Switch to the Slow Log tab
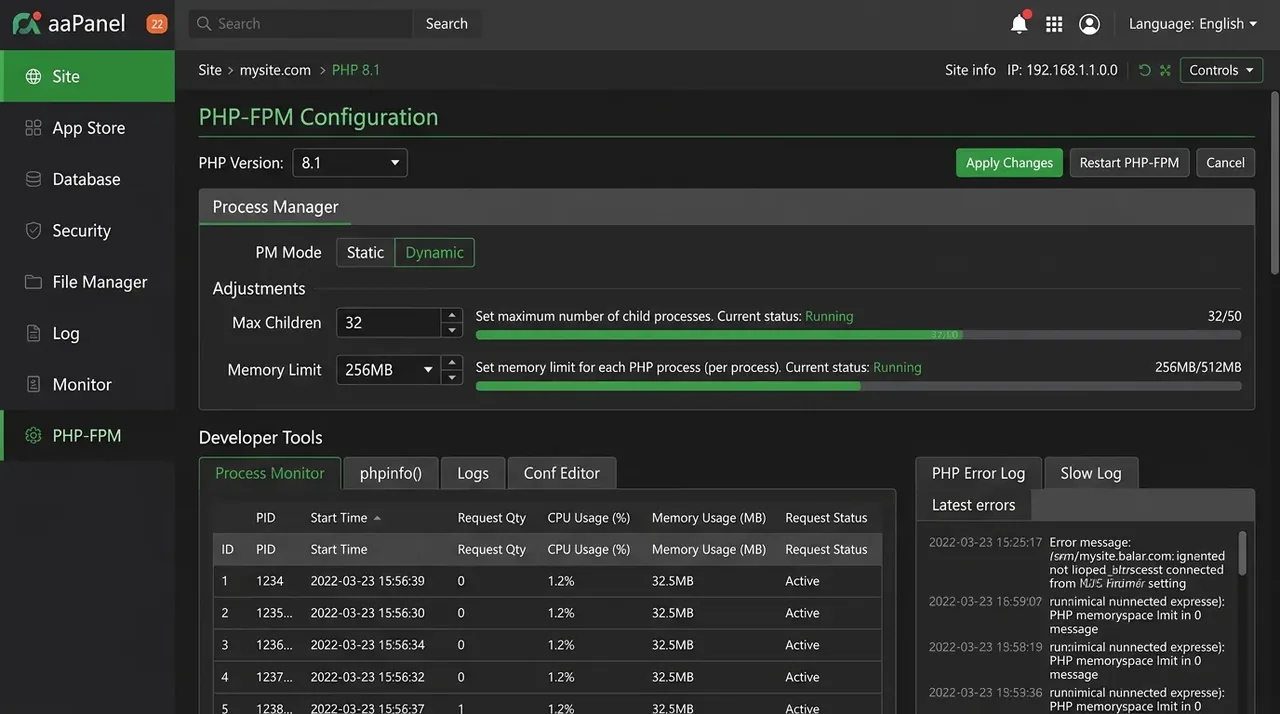 click(1091, 473)
